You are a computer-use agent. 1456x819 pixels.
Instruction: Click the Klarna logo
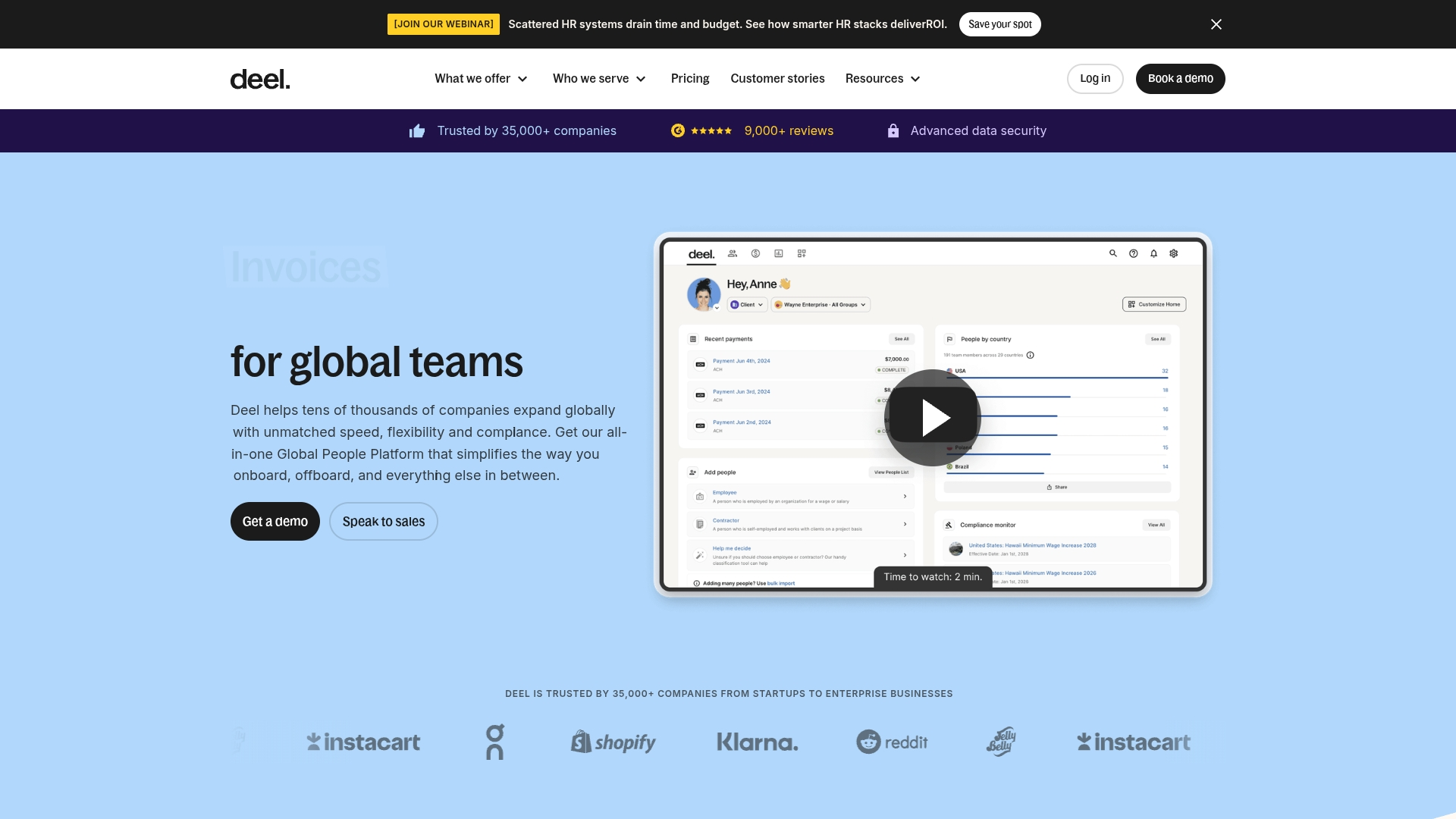[x=758, y=742]
